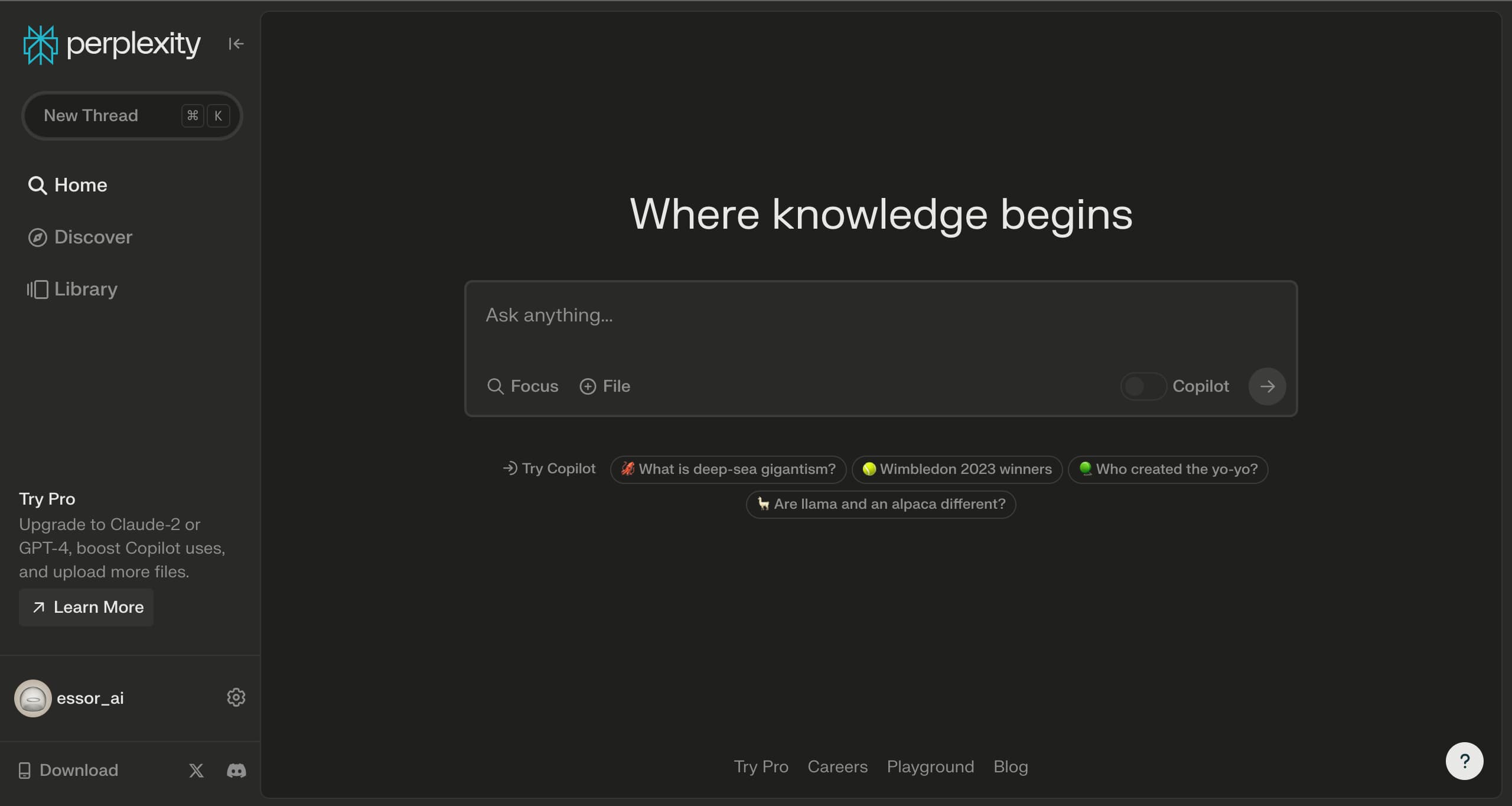Collapse the sidebar with arrow icon
This screenshot has height=806, width=1512.
tap(236, 44)
